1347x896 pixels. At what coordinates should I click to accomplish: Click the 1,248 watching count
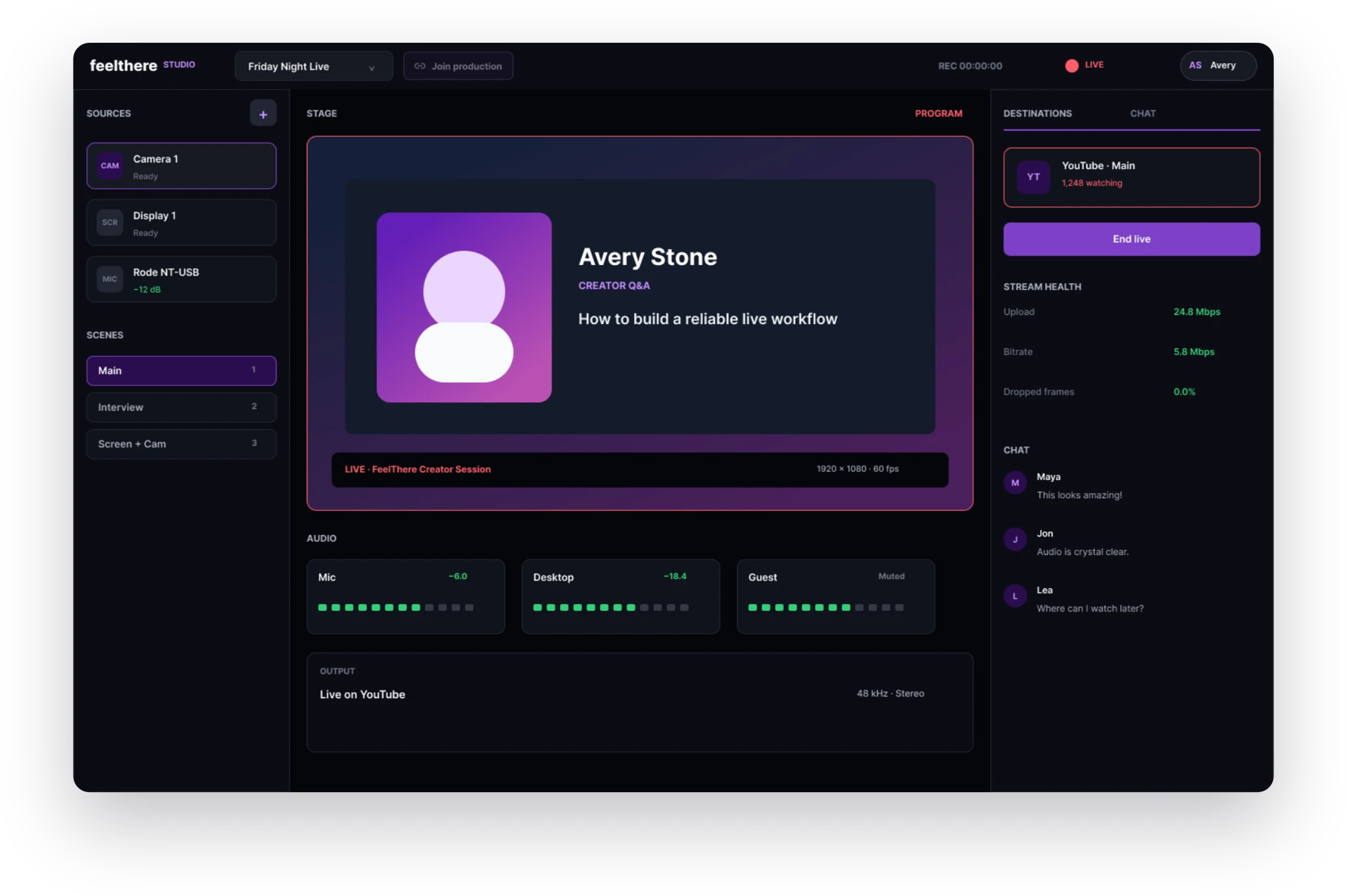tap(1092, 183)
